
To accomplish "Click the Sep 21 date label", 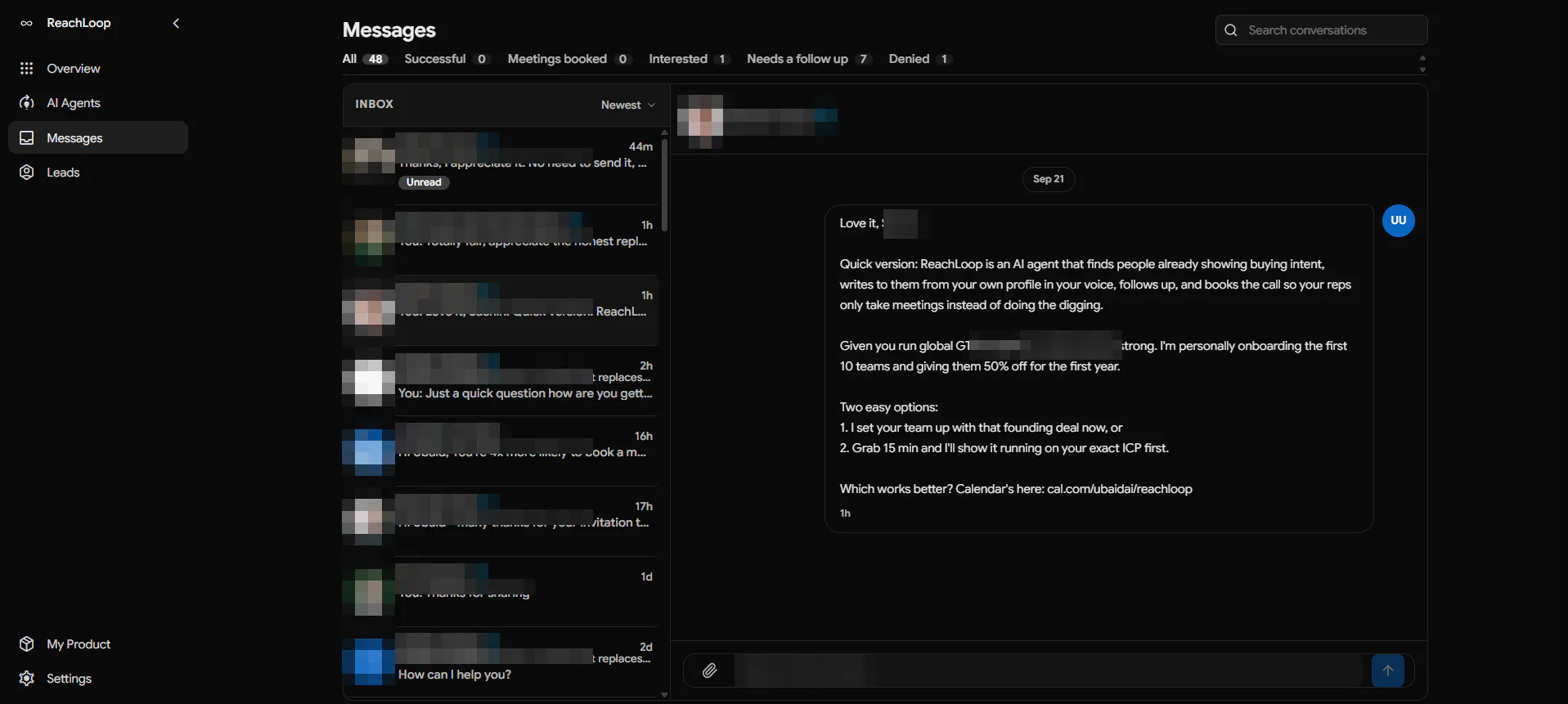I will [x=1049, y=179].
